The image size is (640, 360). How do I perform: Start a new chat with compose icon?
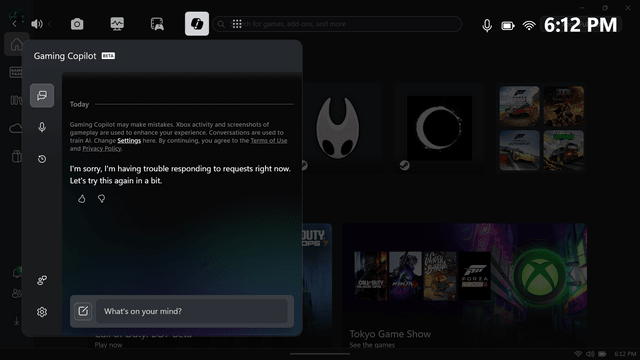click(x=83, y=311)
